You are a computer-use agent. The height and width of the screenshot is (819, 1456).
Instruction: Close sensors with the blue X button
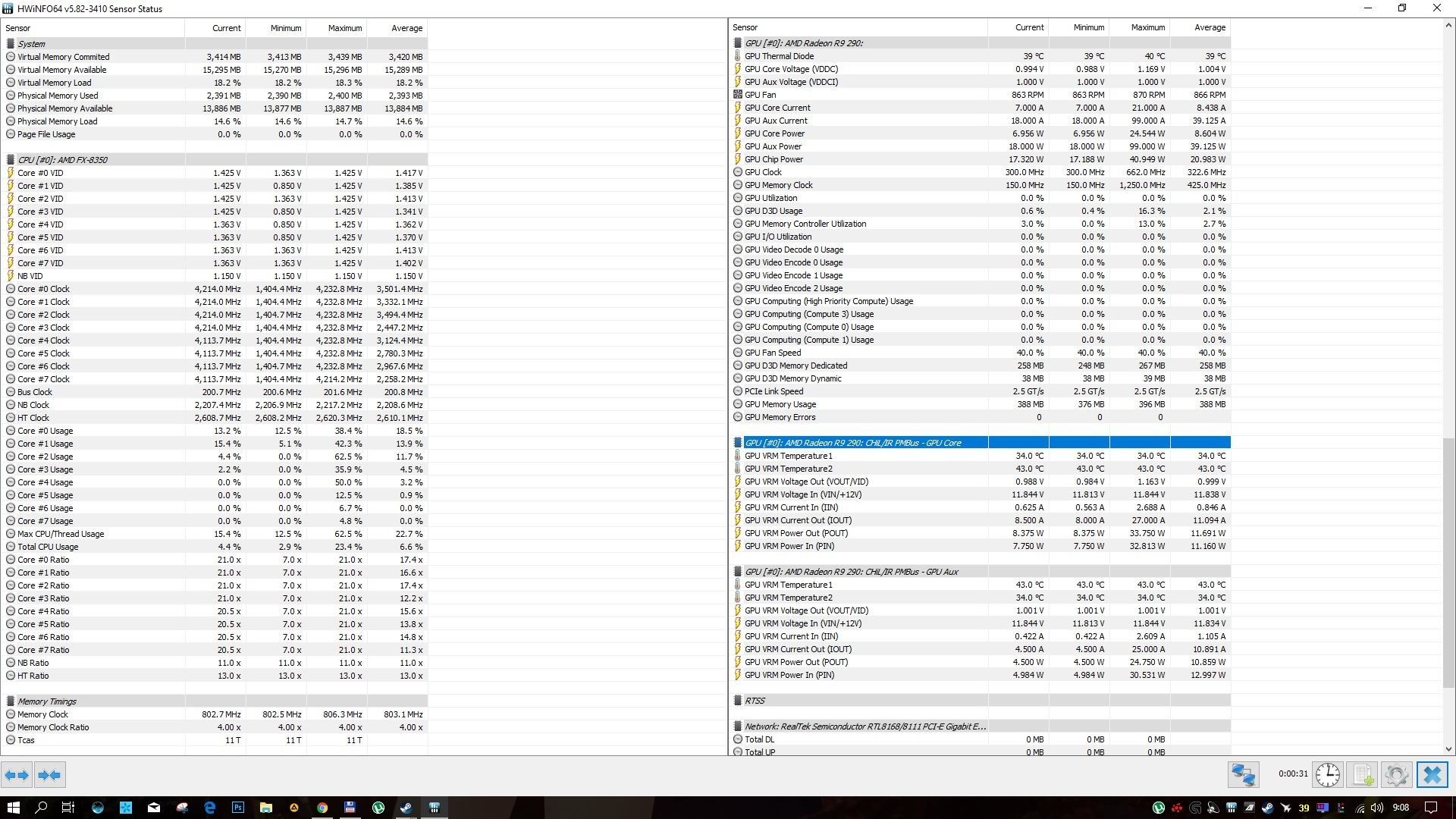click(1432, 775)
